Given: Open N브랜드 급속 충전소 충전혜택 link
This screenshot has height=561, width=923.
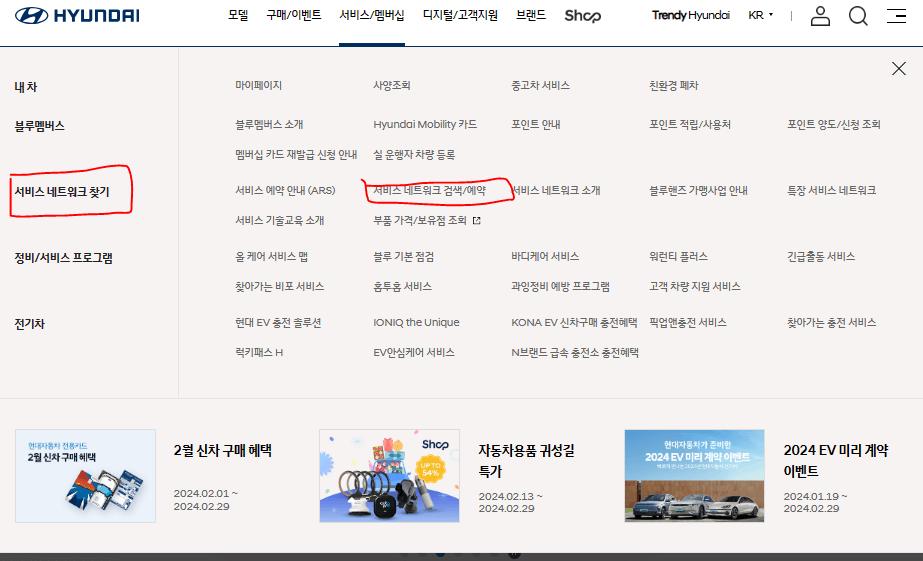Looking at the screenshot, I should pos(575,352).
